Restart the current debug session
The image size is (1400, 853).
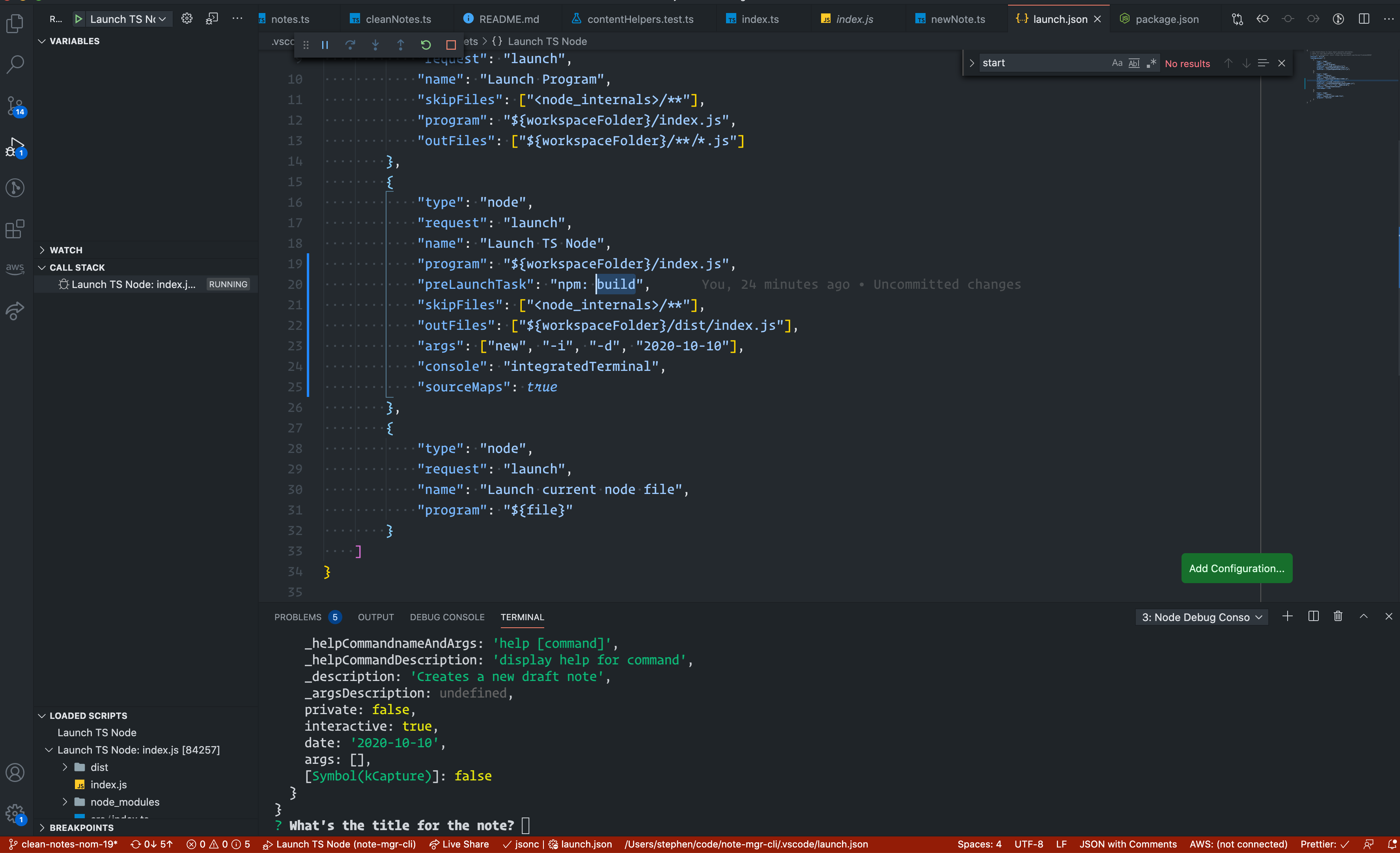click(426, 45)
